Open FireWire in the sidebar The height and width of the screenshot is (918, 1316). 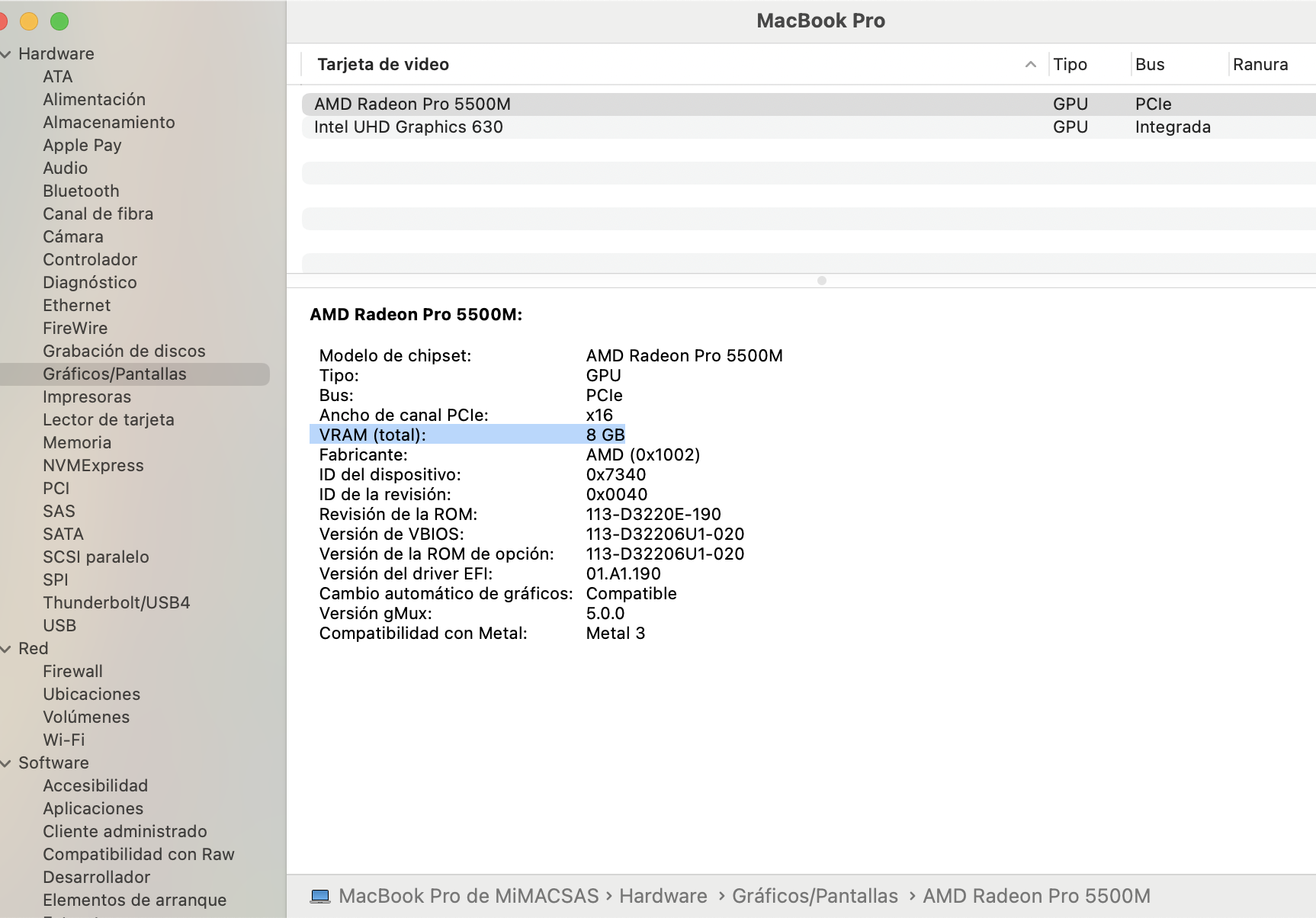tap(75, 329)
